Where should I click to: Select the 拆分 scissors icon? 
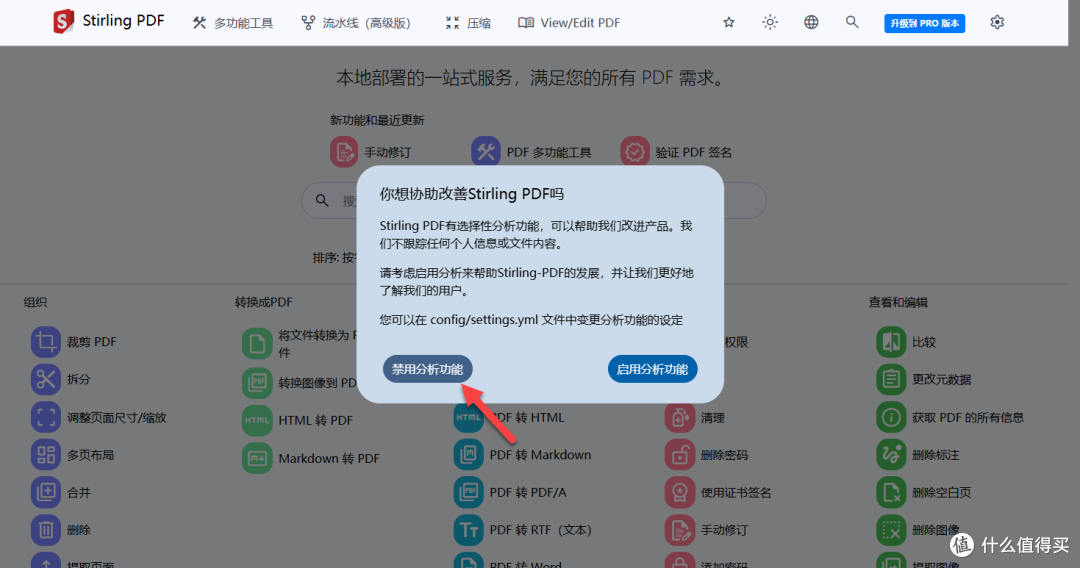pyautogui.click(x=45, y=379)
